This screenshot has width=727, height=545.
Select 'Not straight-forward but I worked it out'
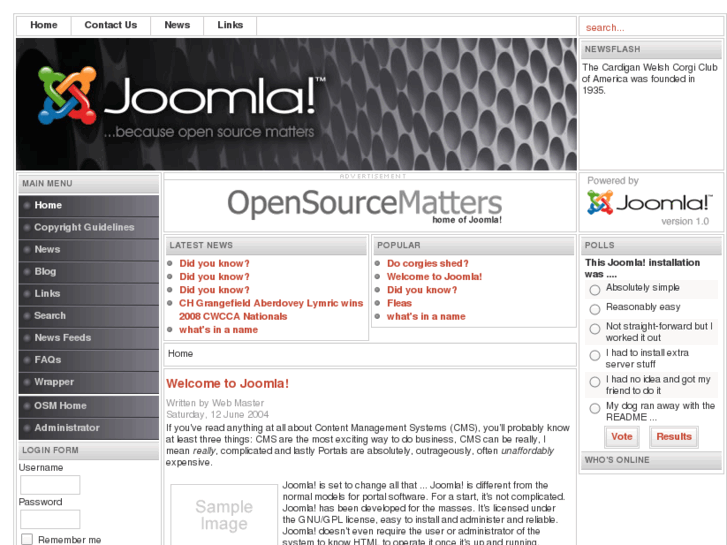coord(594,329)
